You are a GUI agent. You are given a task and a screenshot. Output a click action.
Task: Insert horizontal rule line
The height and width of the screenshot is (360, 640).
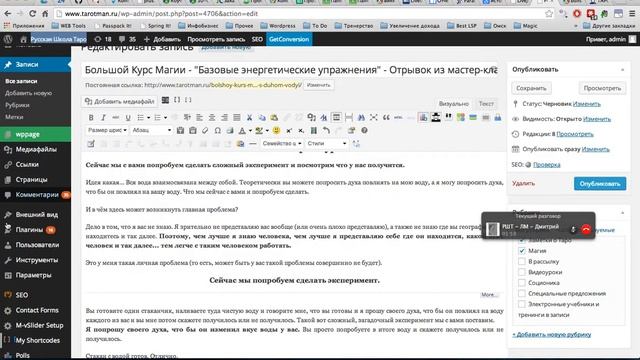253,144
